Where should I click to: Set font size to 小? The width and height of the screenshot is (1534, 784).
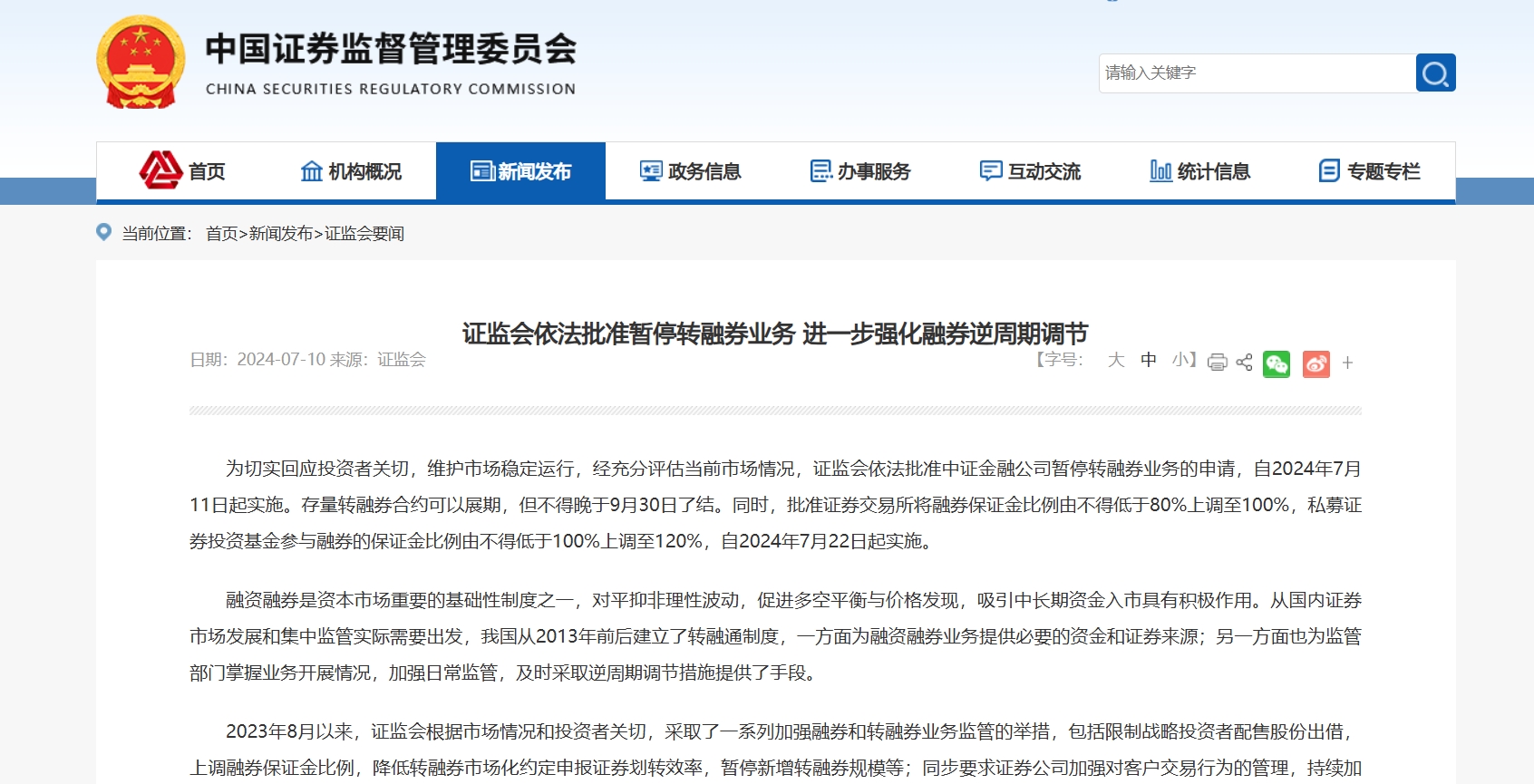point(1180,360)
